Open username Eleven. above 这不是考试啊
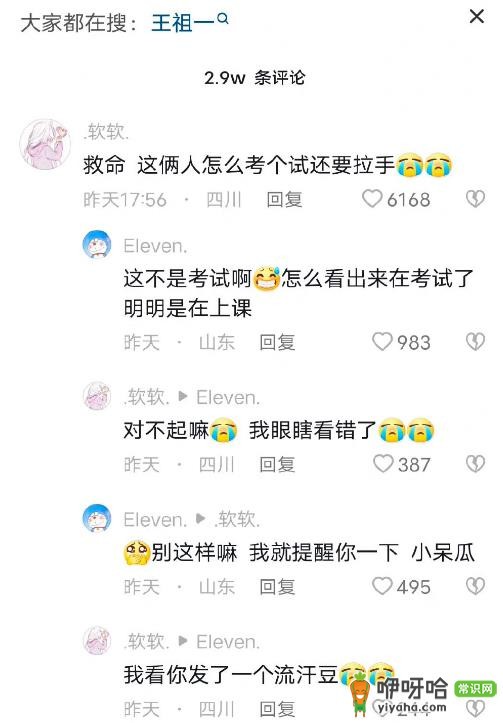Image resolution: width=503 pixels, height=723 pixels. pyautogui.click(x=155, y=246)
